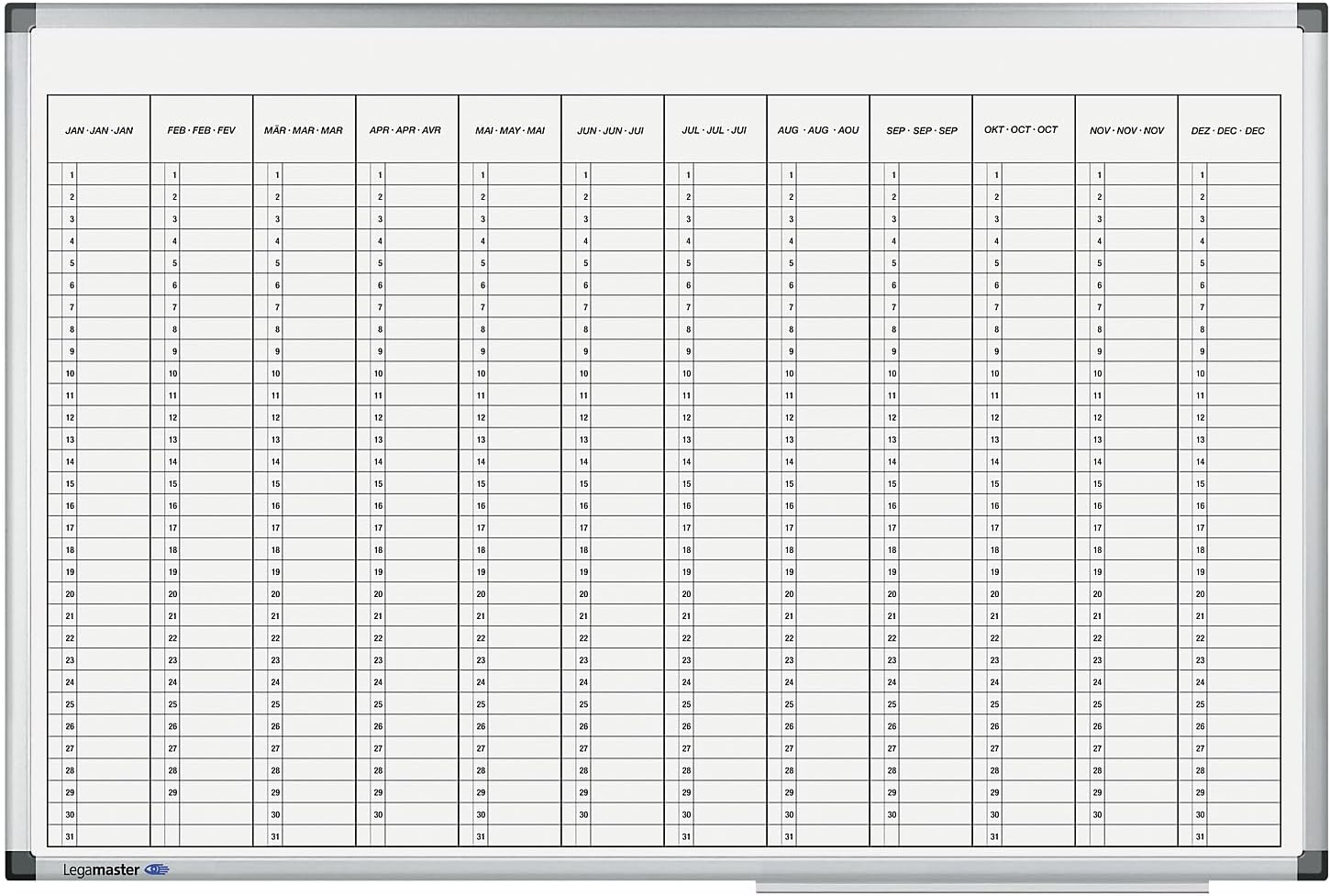1330x896 pixels.
Task: Click day 14 in the FEB column
Action: [x=172, y=461]
